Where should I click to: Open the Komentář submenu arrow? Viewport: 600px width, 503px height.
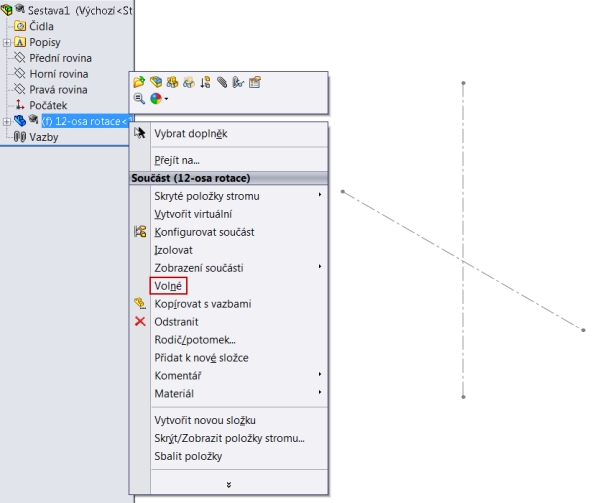point(320,374)
